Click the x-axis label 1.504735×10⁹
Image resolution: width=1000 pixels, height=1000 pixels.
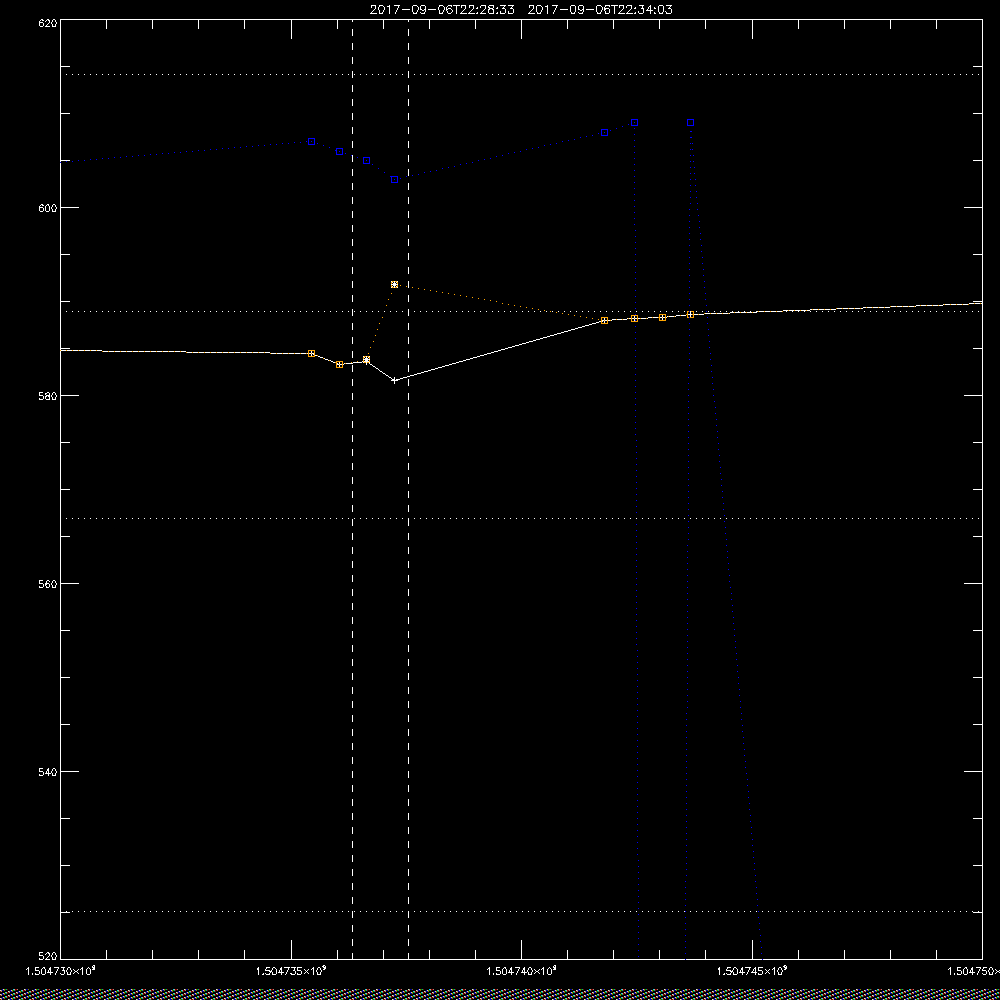[291, 971]
